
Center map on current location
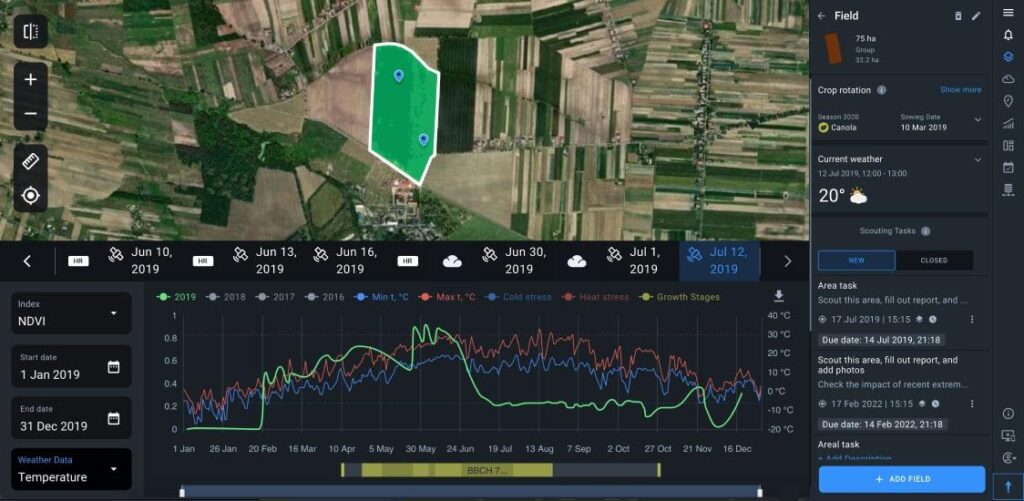31,195
